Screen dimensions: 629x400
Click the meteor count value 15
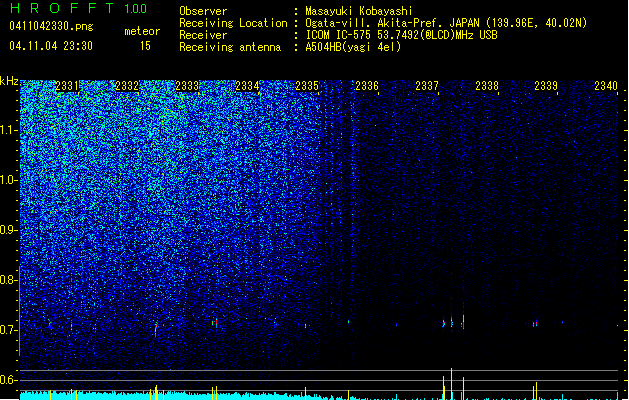[145, 46]
